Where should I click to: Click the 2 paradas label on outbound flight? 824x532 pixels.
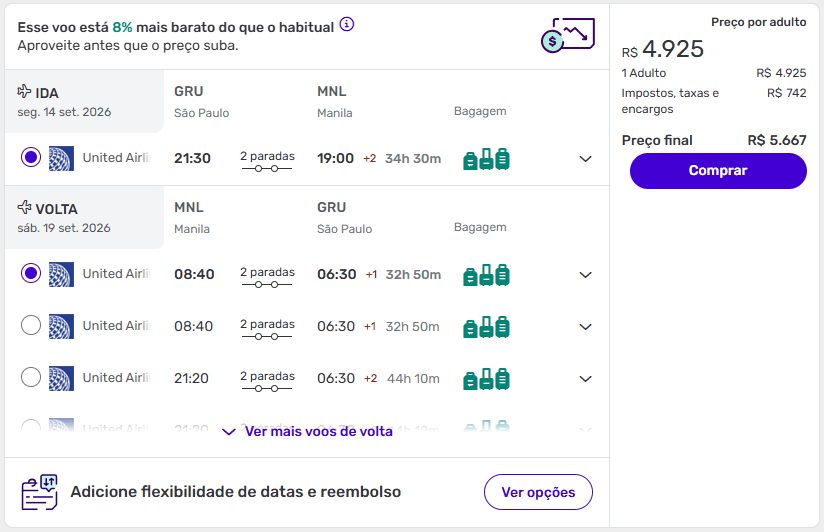point(267,156)
